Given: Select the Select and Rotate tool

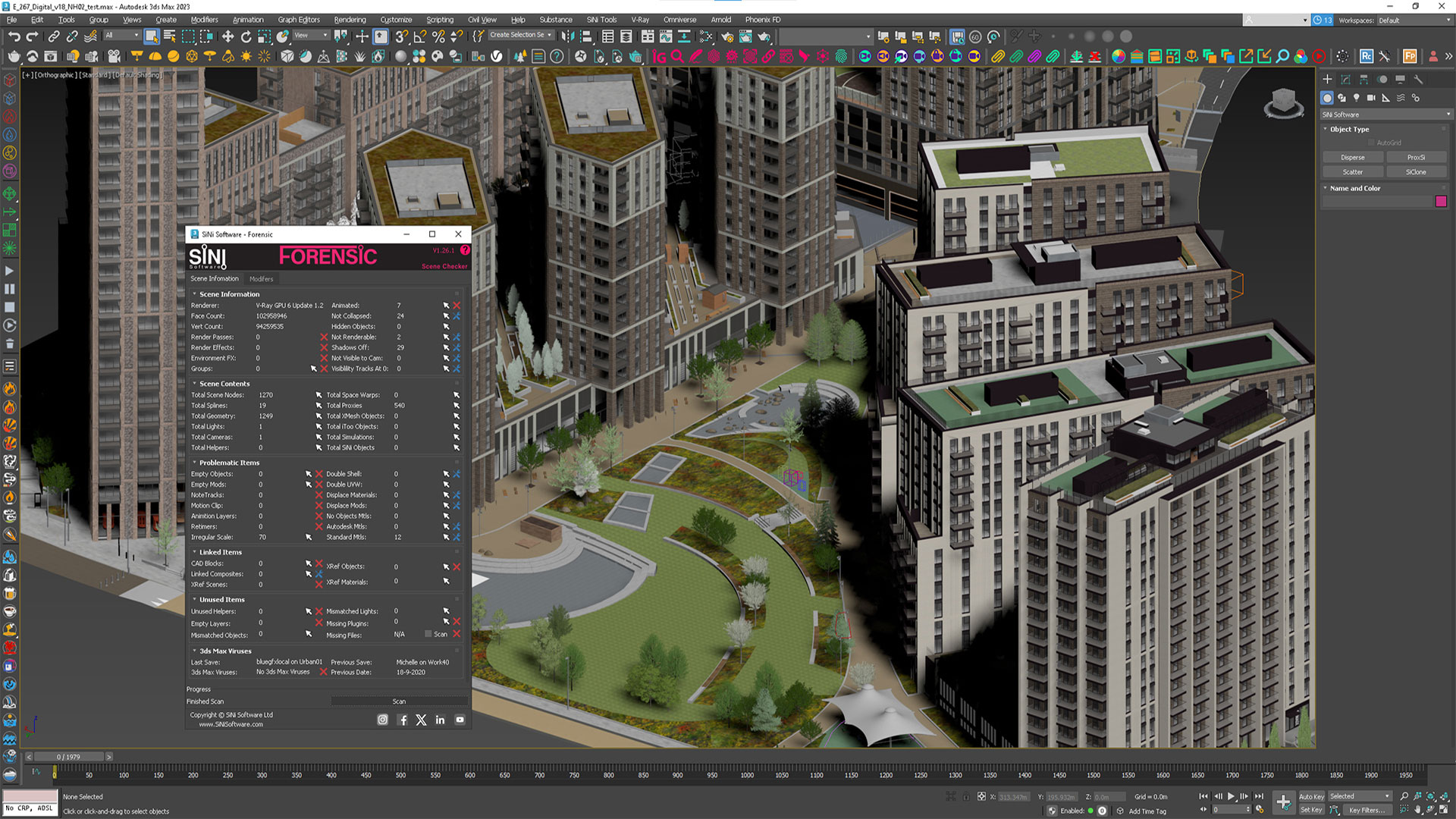Looking at the screenshot, I should point(246,36).
